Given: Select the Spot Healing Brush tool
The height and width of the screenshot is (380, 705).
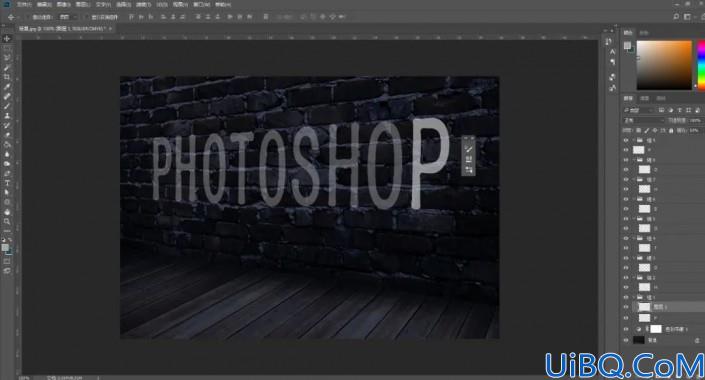Looking at the screenshot, I should (x=7, y=97).
